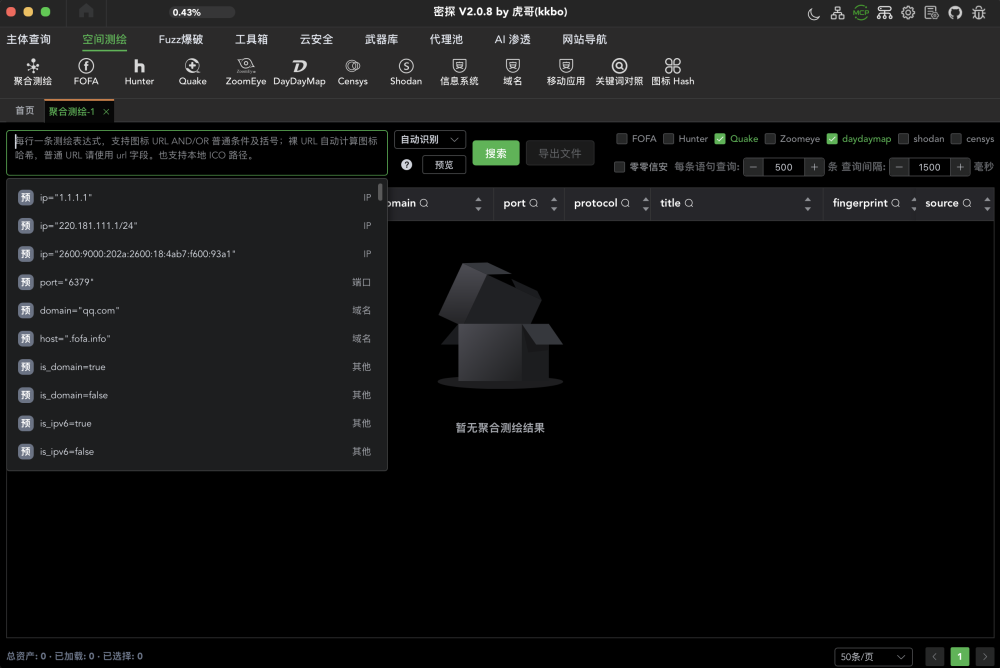
Task: Click the help question mark button
Action: point(406,165)
